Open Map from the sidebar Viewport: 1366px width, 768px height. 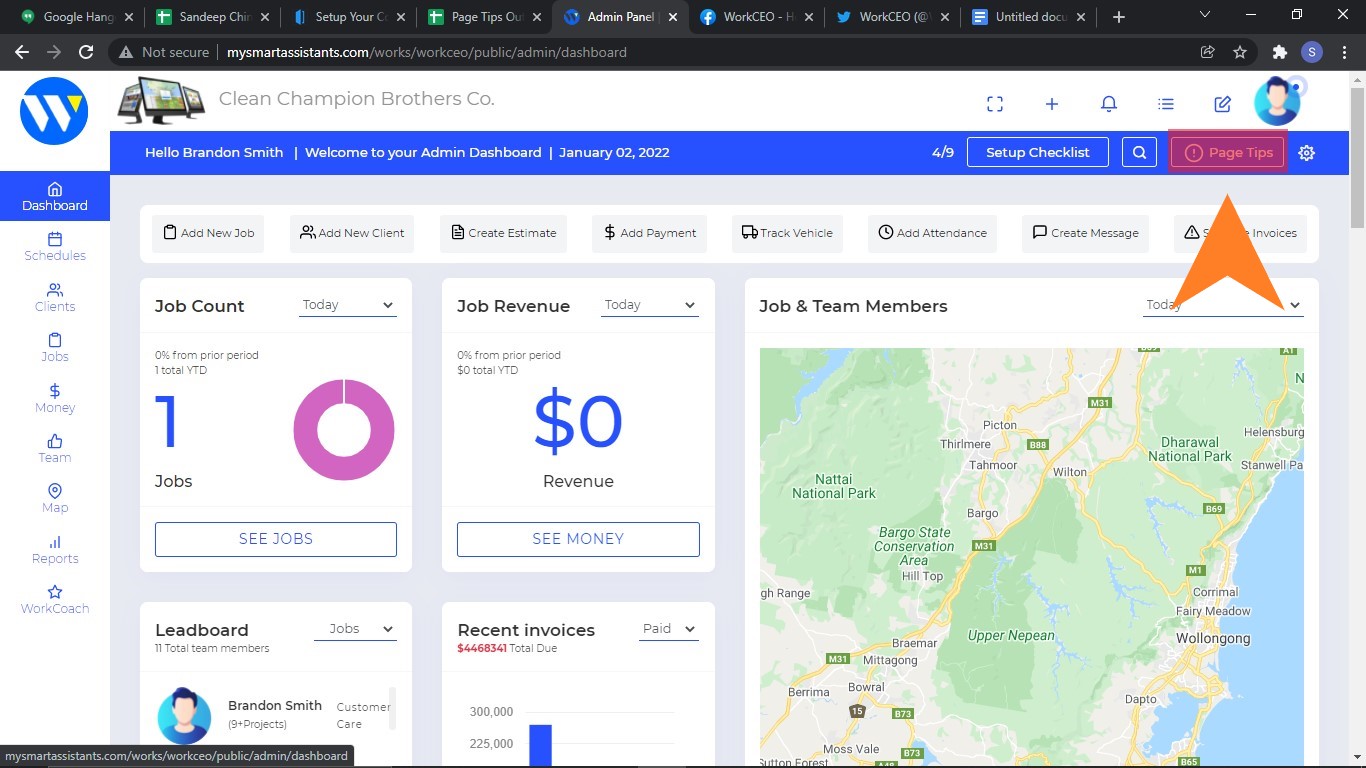pyautogui.click(x=55, y=498)
